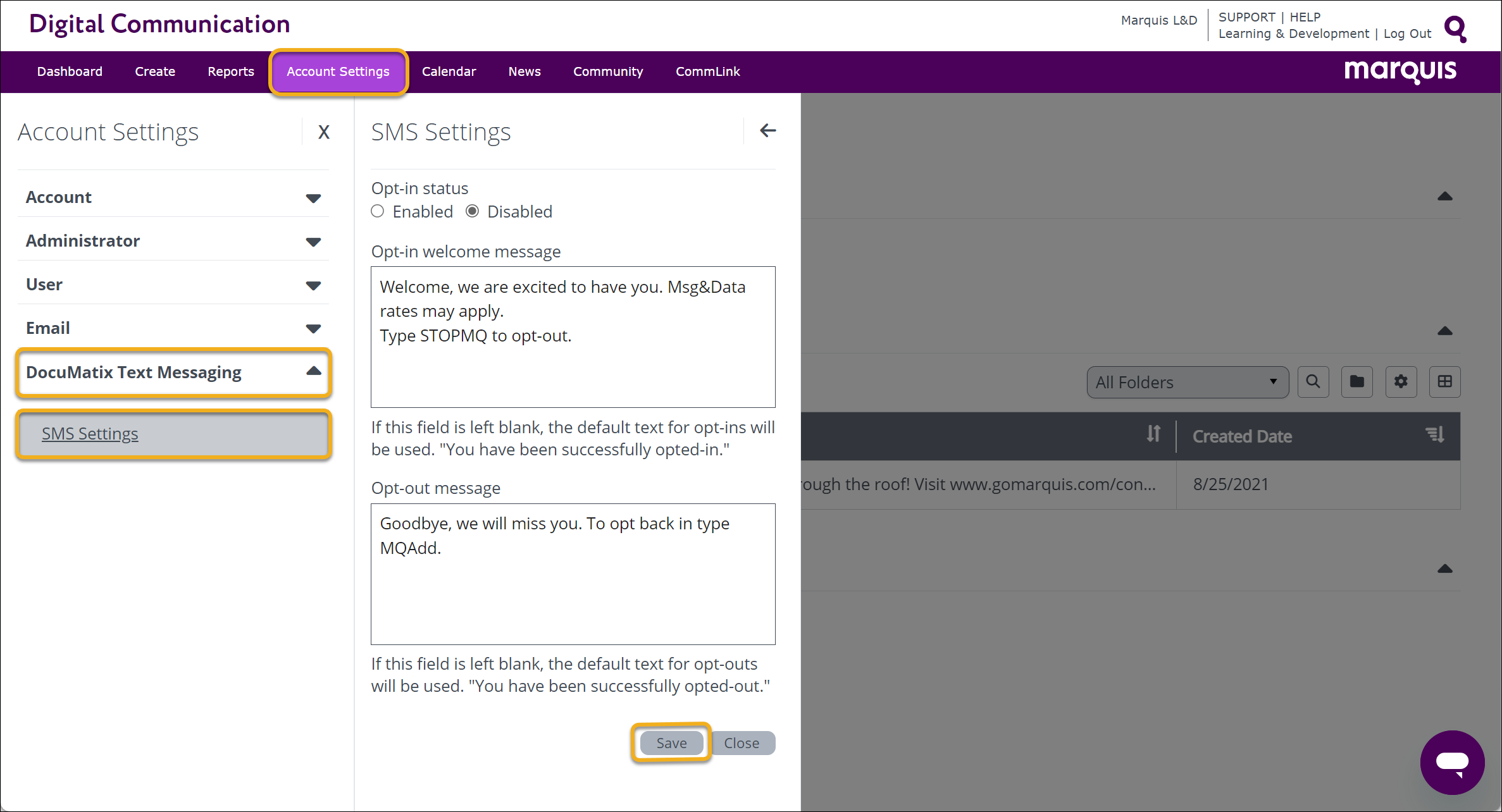Viewport: 1502px width, 812px height.
Task: Select the Enabled opt-in radio button
Action: 378,211
